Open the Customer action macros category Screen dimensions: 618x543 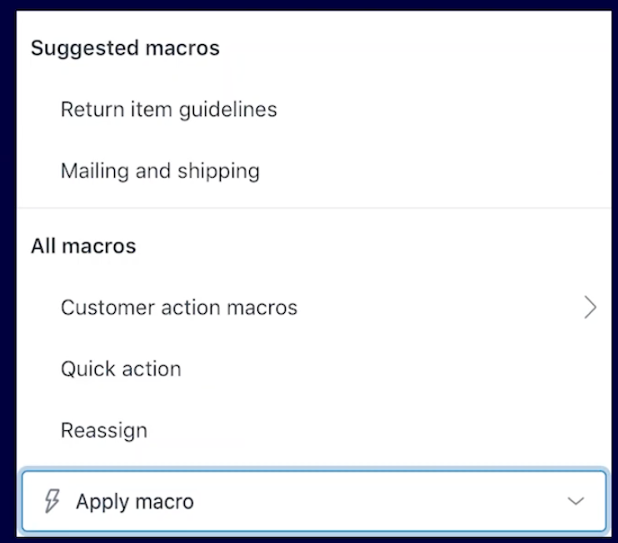coord(314,307)
